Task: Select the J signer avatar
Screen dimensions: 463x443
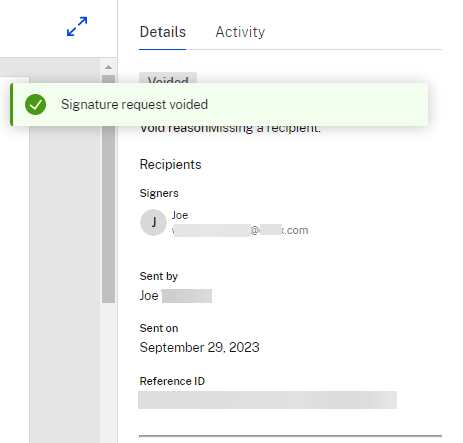Action: click(153, 222)
